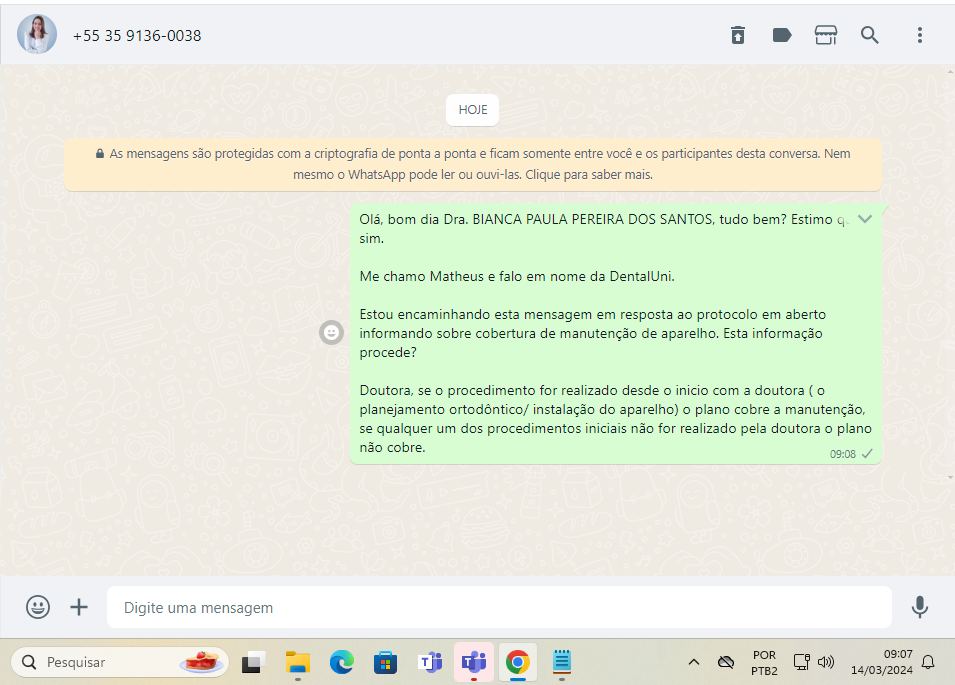Show hidden system tray icons chevron
This screenshot has width=955, height=685.
[694, 662]
